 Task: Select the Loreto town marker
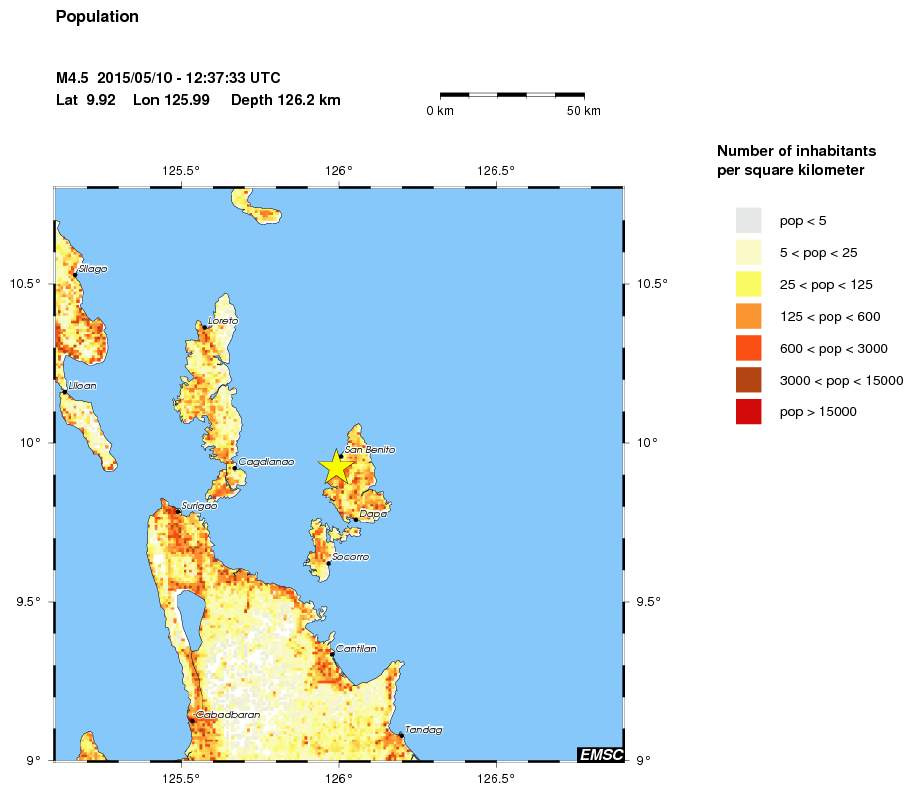[x=205, y=326]
